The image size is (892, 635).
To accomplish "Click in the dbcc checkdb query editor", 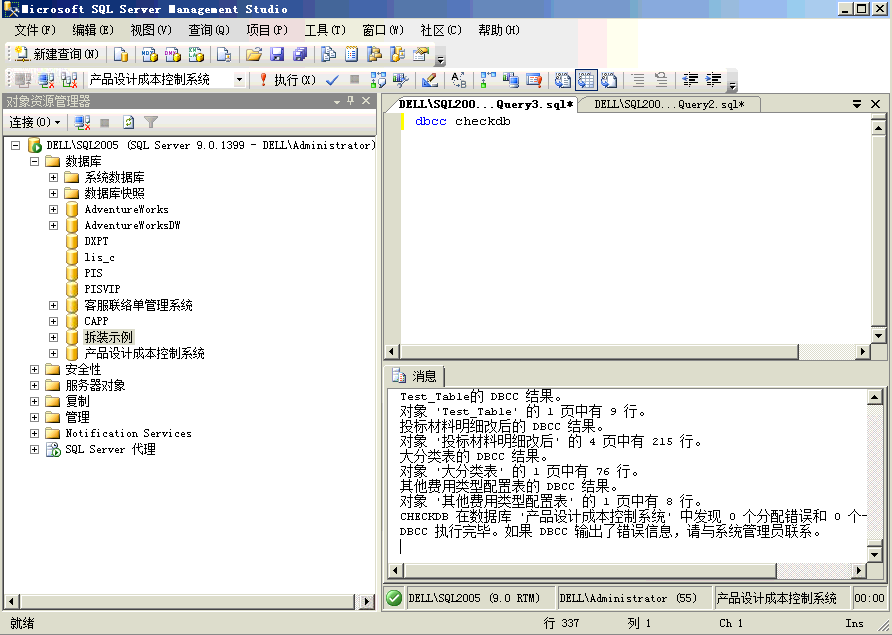I will 635,228.
